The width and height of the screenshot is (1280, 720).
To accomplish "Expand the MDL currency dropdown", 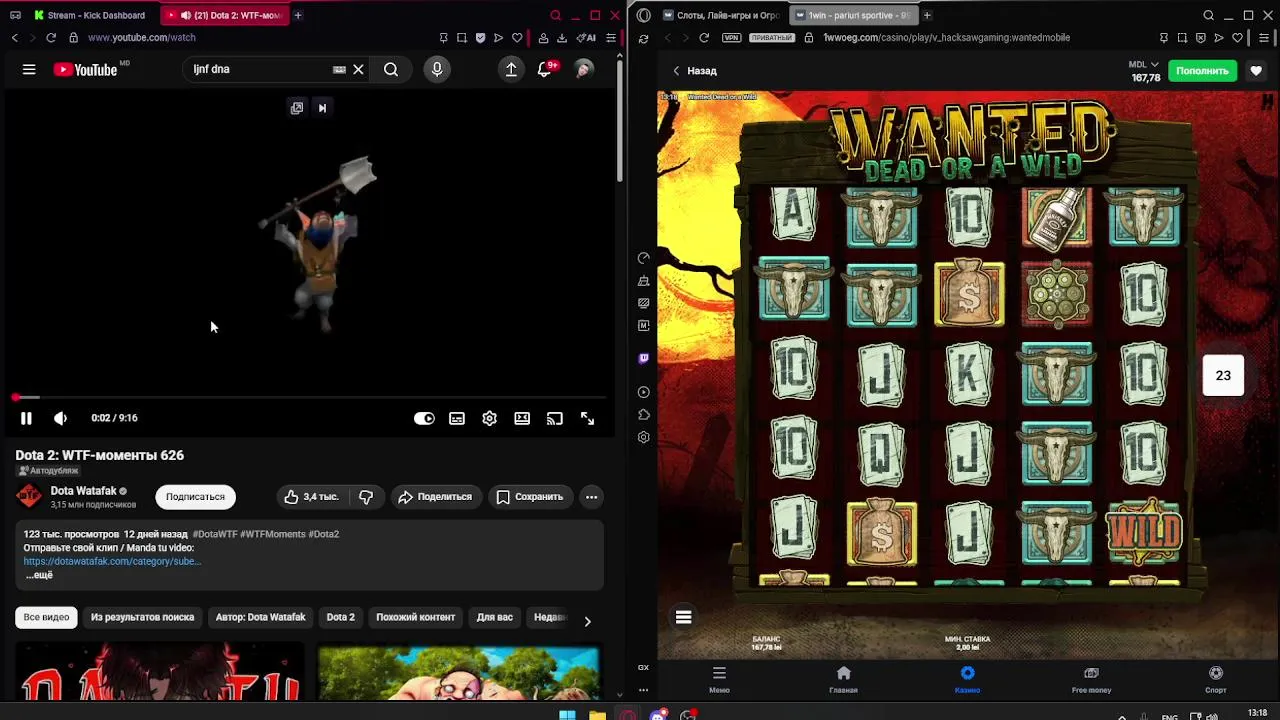I will (1144, 65).
